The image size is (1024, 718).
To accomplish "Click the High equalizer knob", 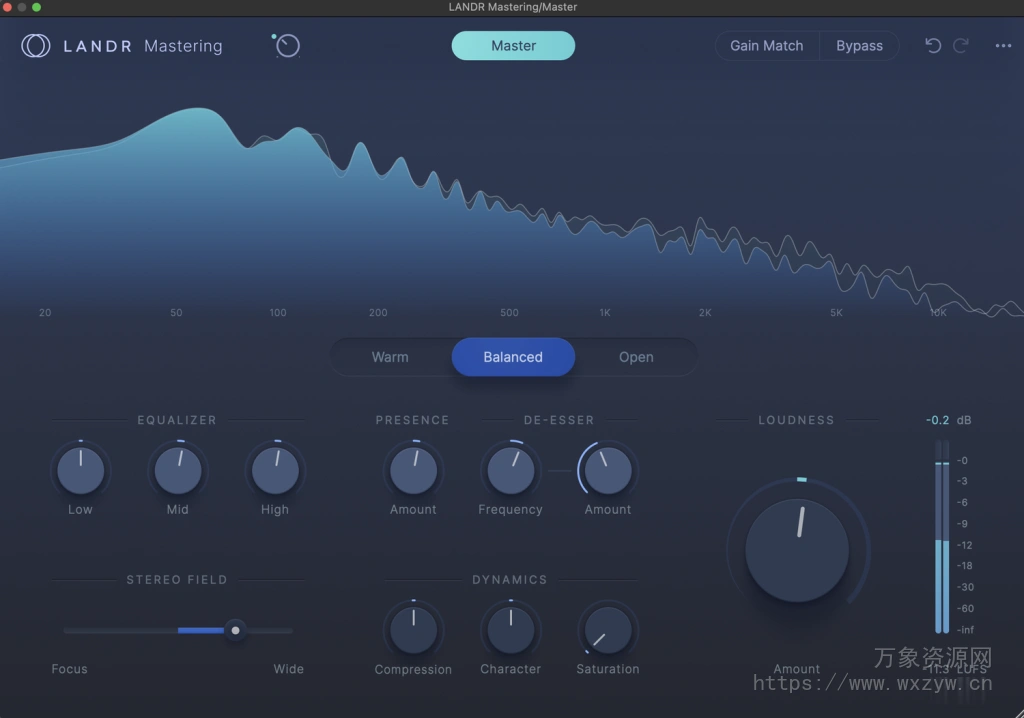I will tap(274, 470).
